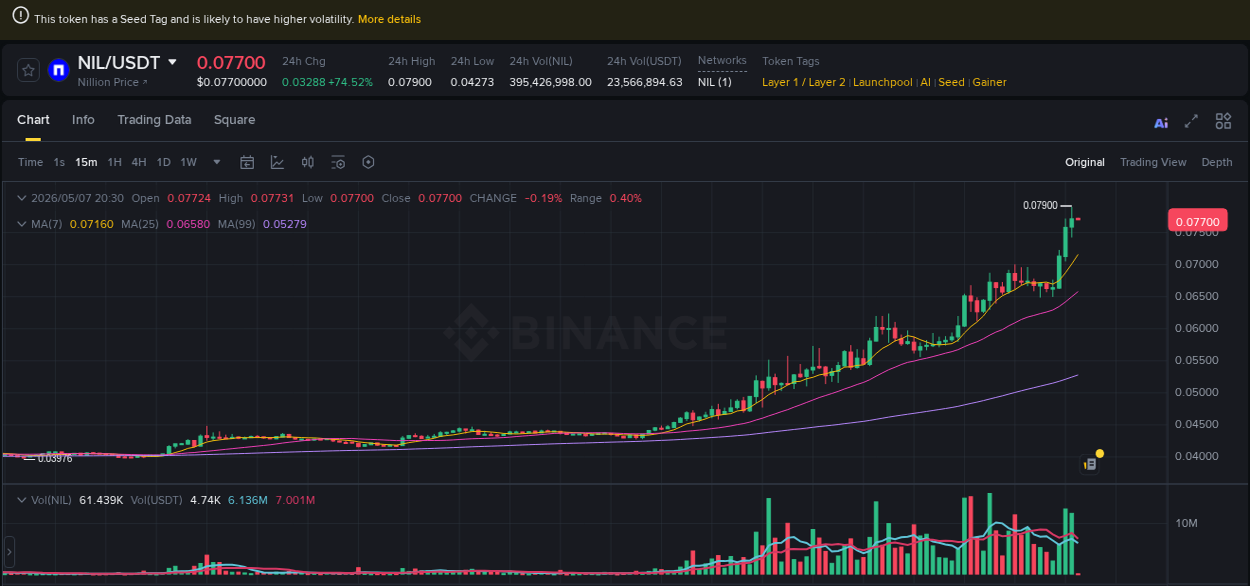Open the Nillion Price link

112,82
